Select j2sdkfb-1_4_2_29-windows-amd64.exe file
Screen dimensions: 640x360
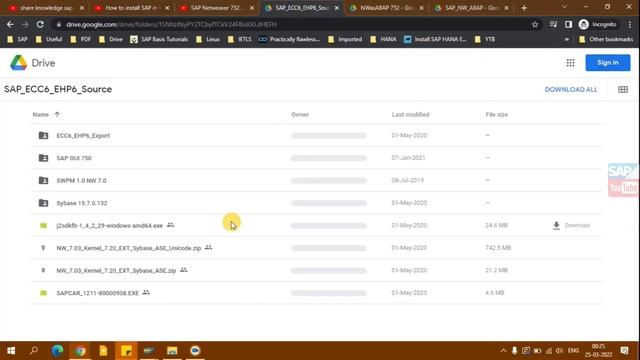pos(109,225)
